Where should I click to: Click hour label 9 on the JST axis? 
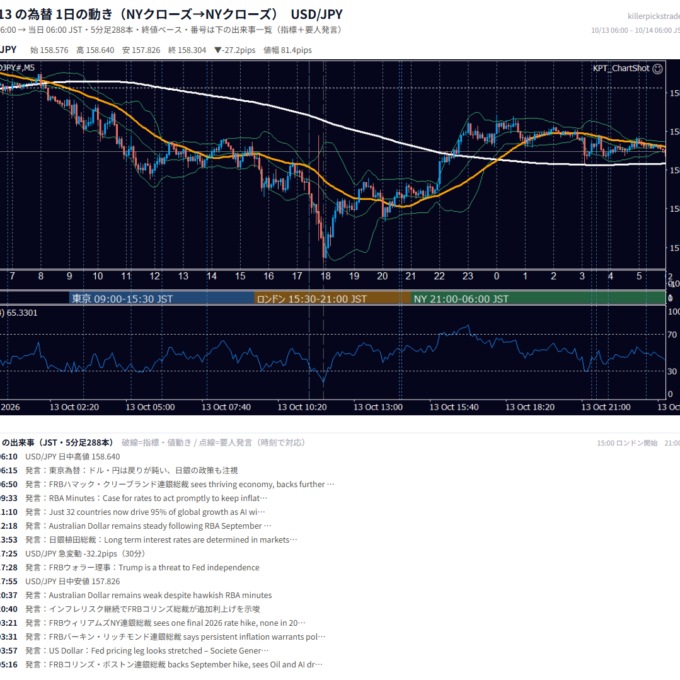pos(69,276)
